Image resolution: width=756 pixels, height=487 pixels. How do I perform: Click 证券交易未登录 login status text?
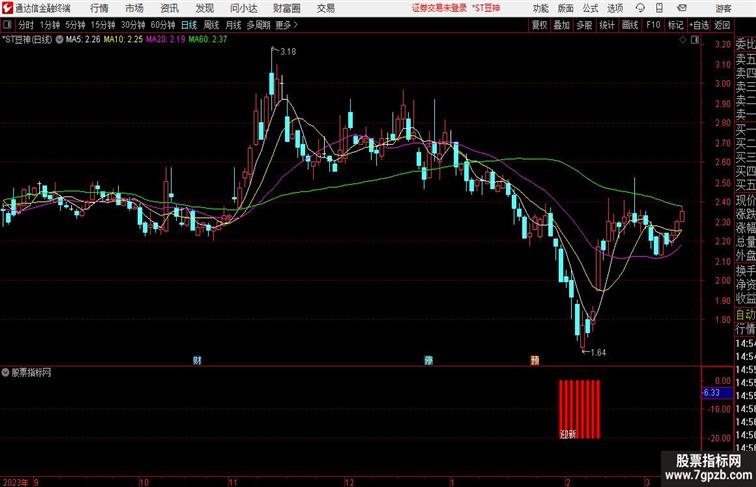439,8
